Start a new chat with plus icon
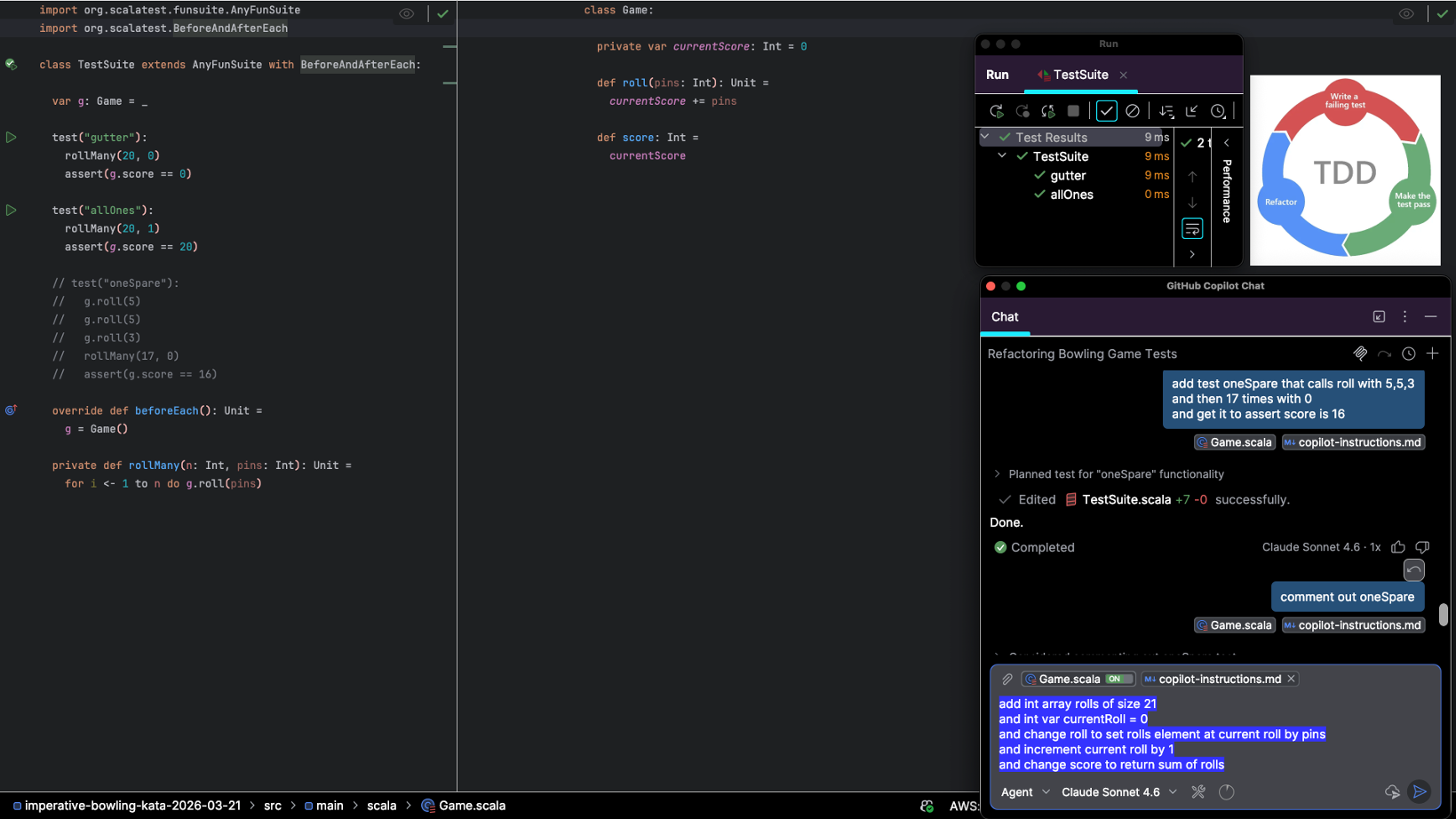 pyautogui.click(x=1432, y=354)
